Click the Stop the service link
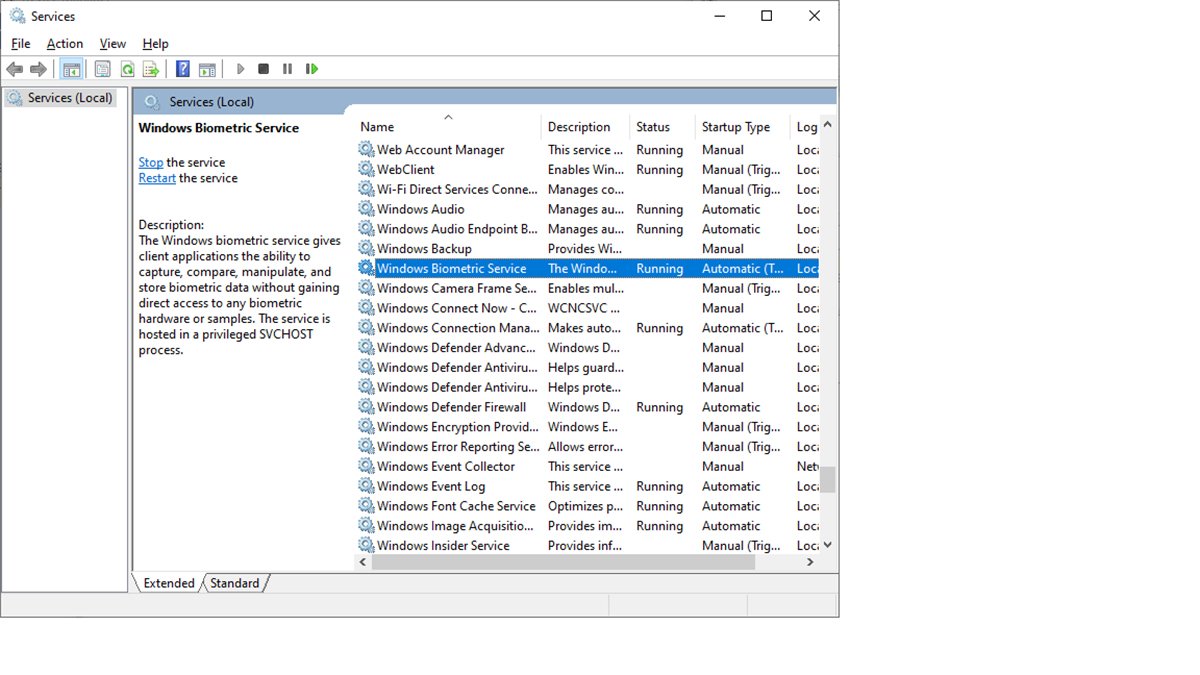The width and height of the screenshot is (1200, 675). point(150,161)
